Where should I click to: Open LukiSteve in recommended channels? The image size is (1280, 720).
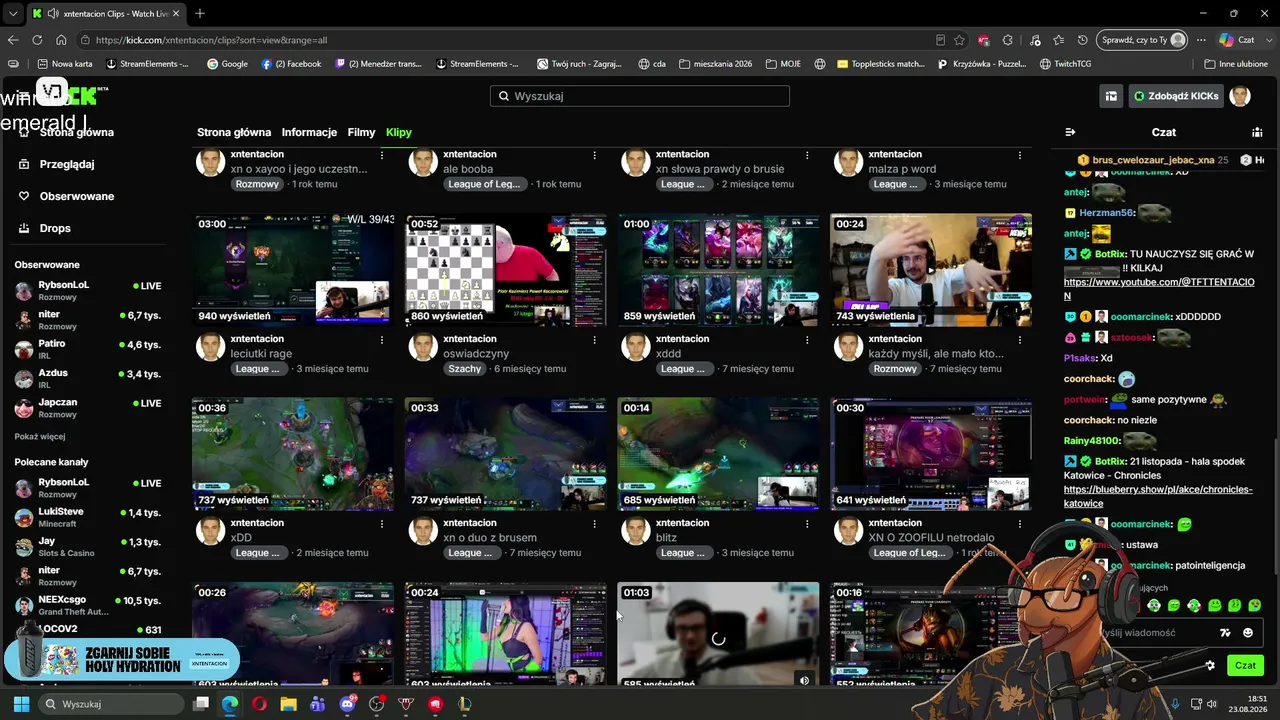tap(88, 517)
